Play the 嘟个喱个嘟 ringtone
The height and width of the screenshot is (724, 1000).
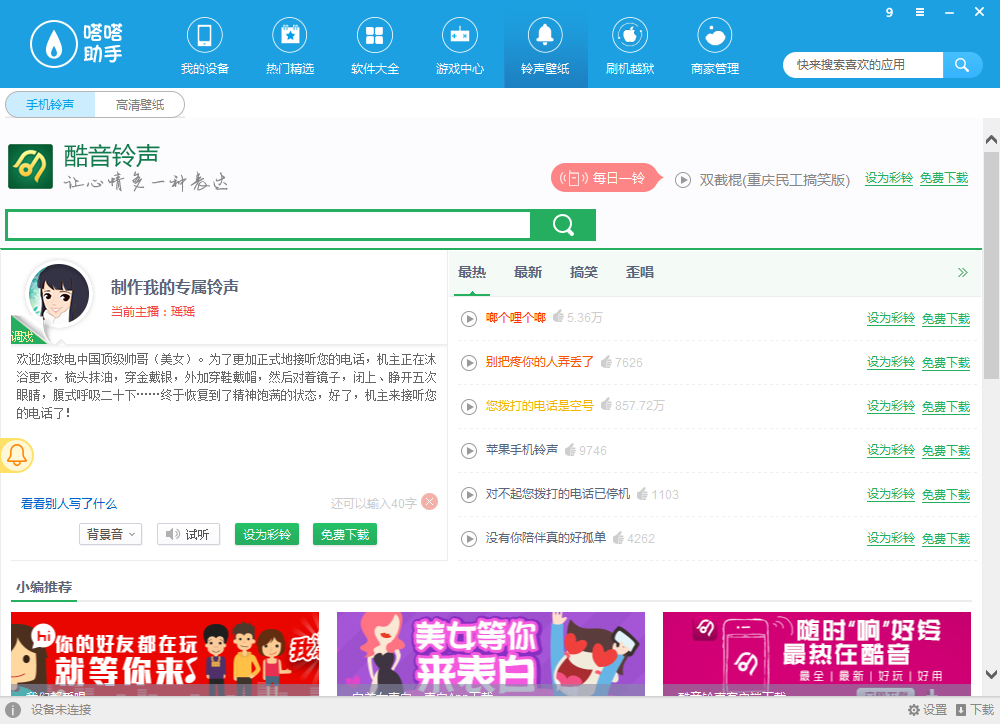tap(469, 319)
